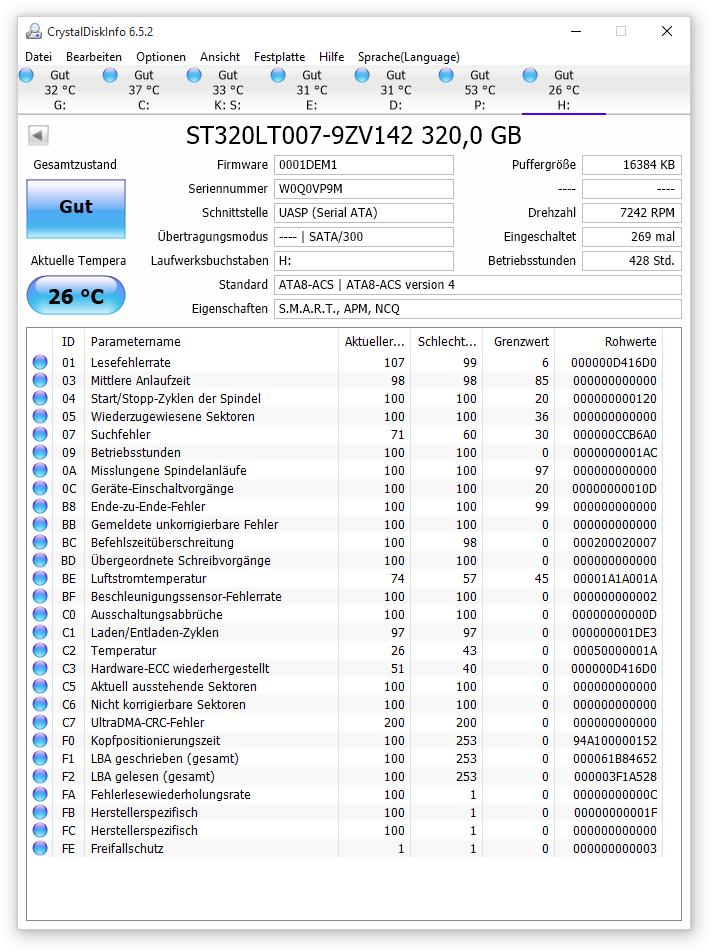Image resolution: width=712 pixels, height=952 pixels.
Task: Select the Übergeordnete Schreibvorgänge row text
Action: [181, 560]
